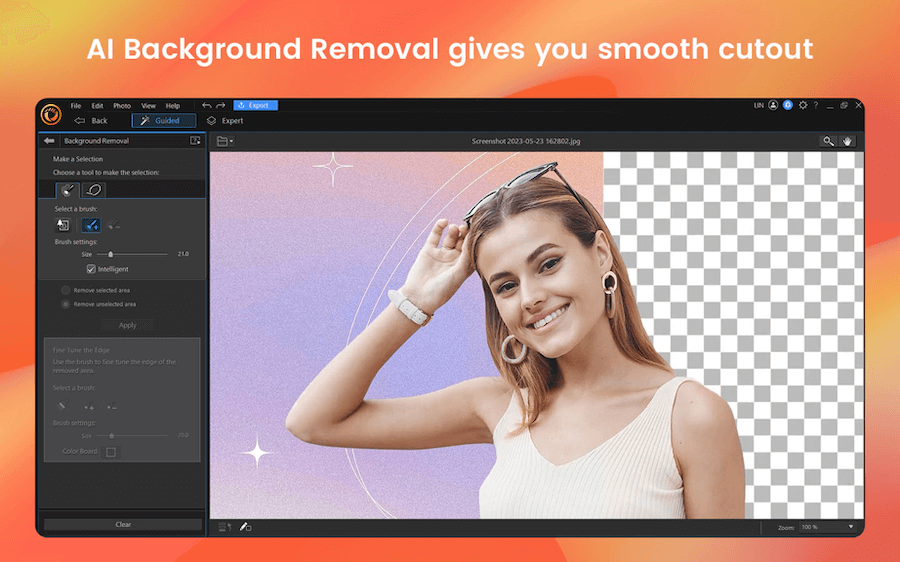
Task: Switch to Expert mode
Action: click(x=225, y=121)
